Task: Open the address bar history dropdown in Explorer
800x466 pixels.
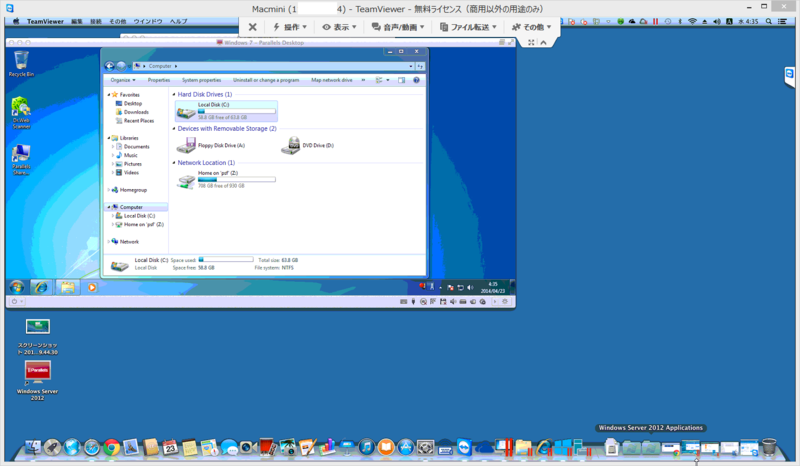Action: [411, 66]
